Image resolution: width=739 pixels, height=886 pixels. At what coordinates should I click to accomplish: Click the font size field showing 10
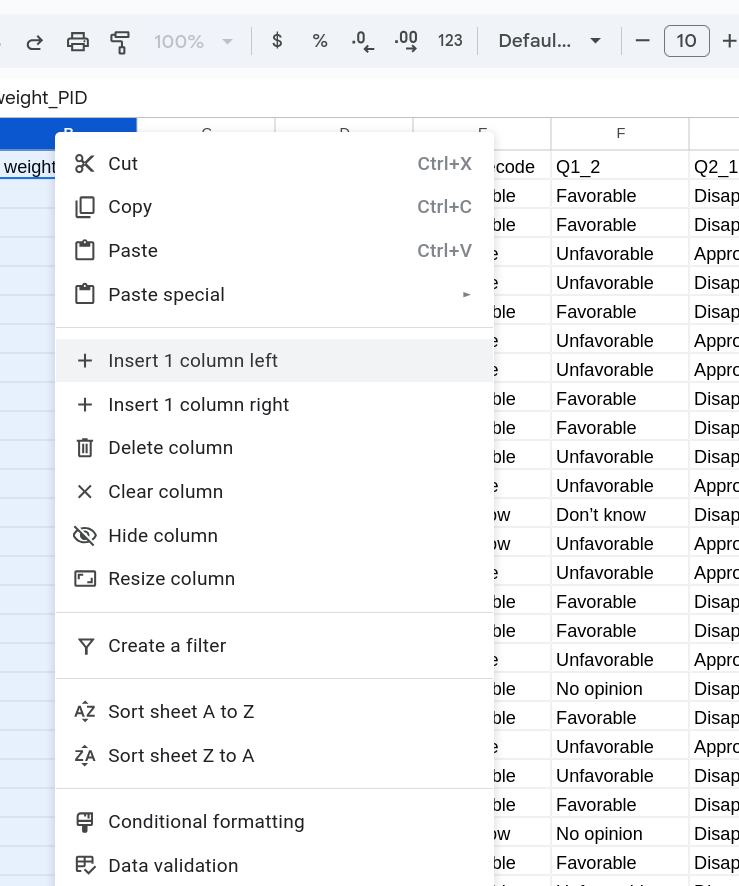tap(686, 41)
